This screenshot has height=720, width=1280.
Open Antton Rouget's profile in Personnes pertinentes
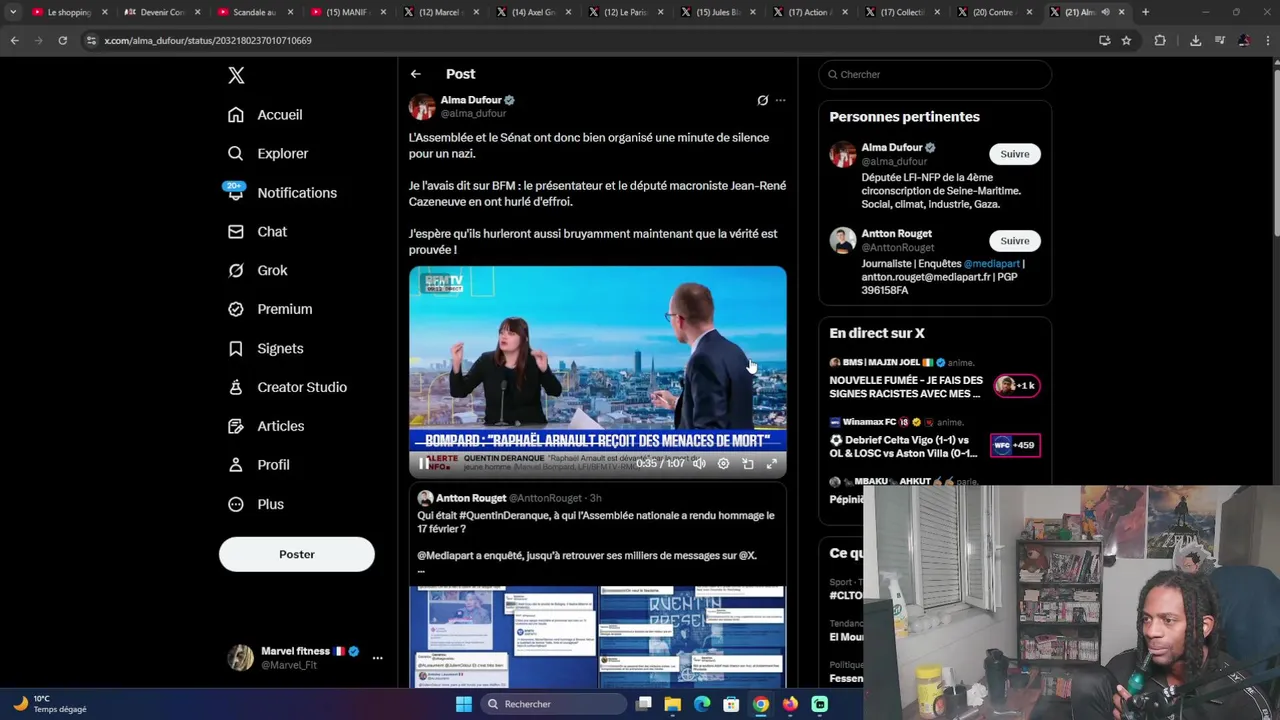coord(897,234)
